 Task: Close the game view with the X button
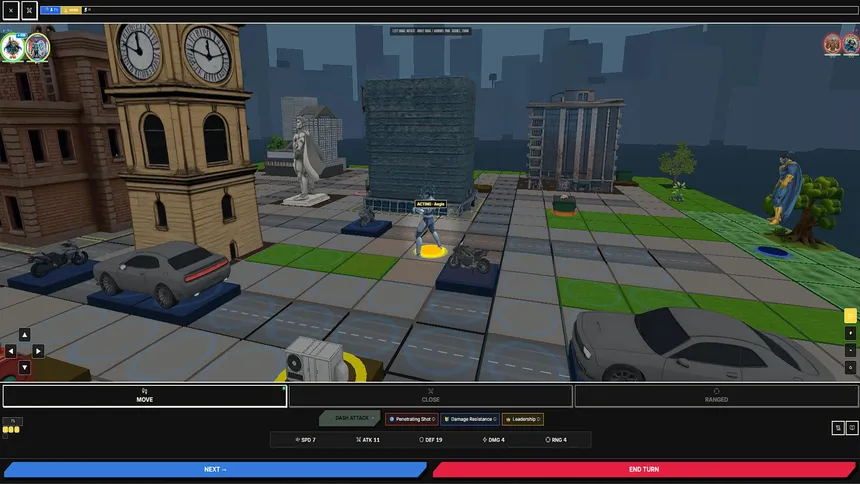tap(10, 10)
